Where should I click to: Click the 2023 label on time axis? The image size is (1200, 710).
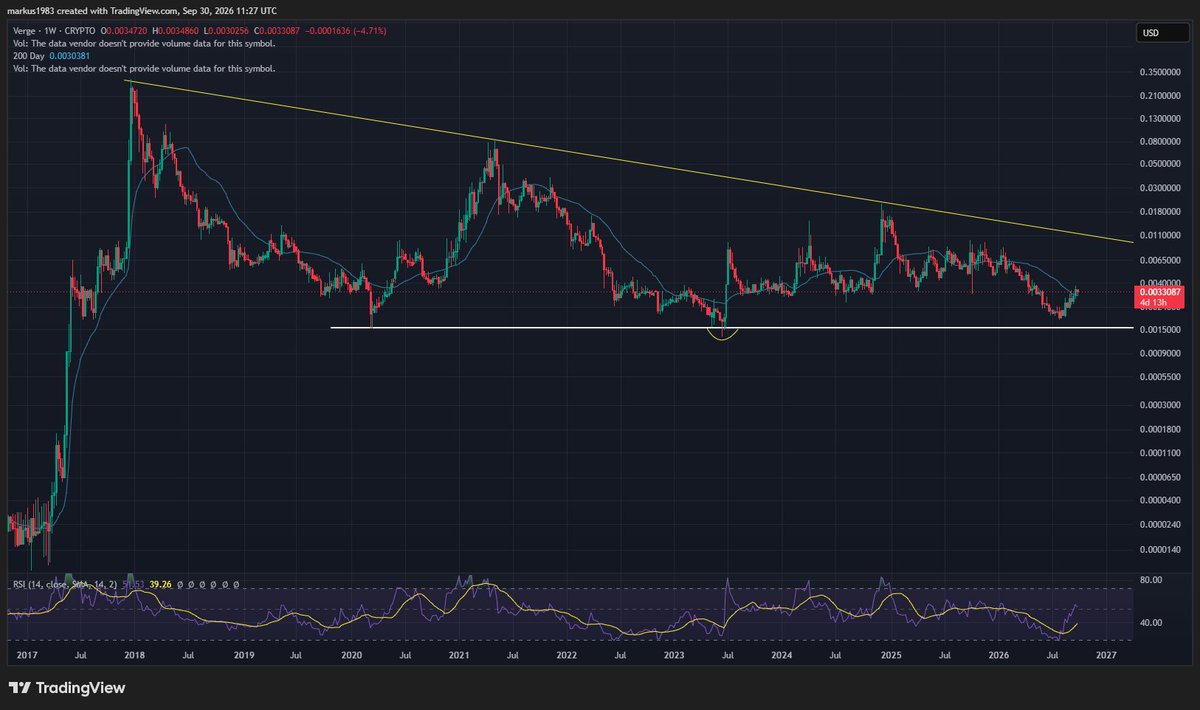click(x=674, y=657)
